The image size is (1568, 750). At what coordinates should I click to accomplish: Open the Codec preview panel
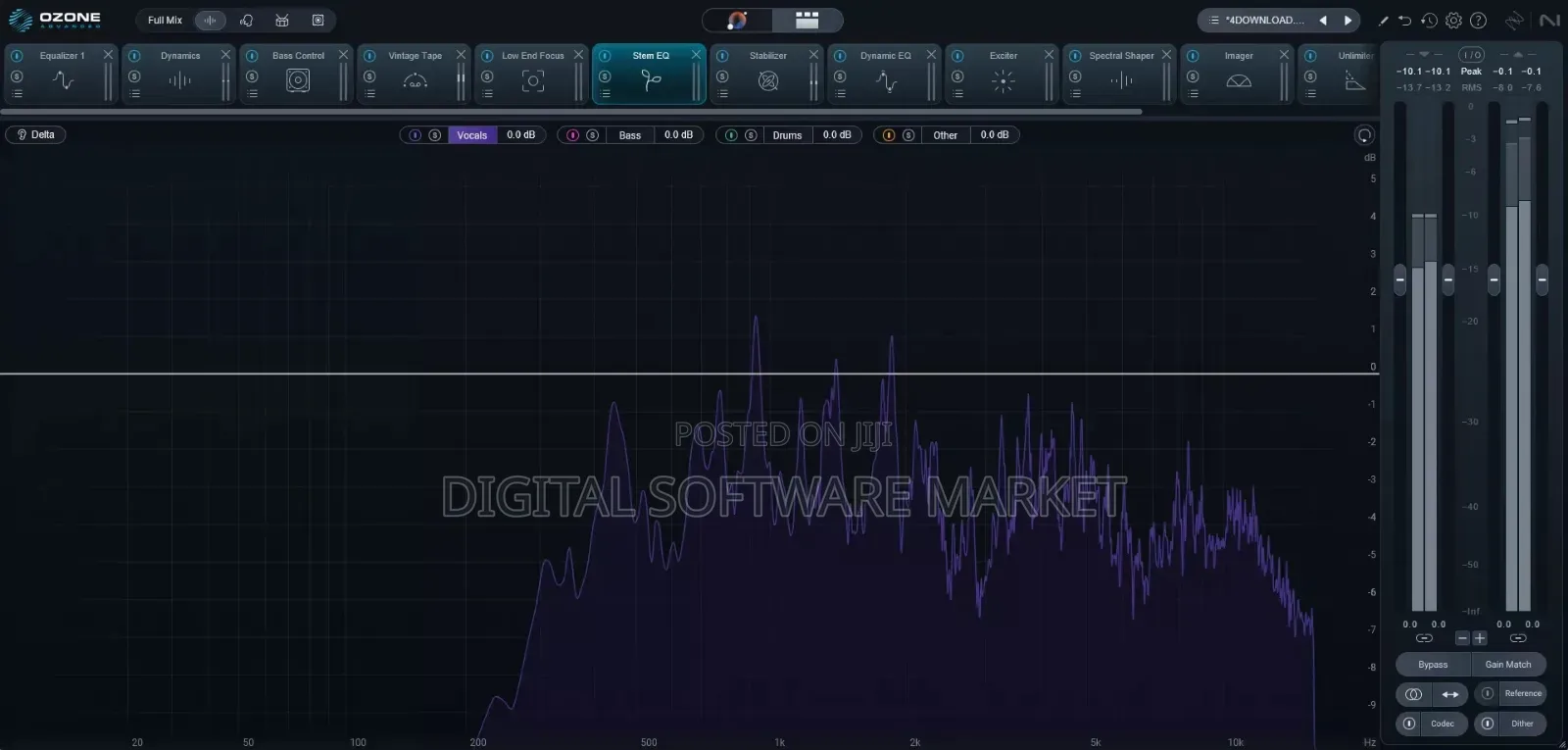point(1443,724)
